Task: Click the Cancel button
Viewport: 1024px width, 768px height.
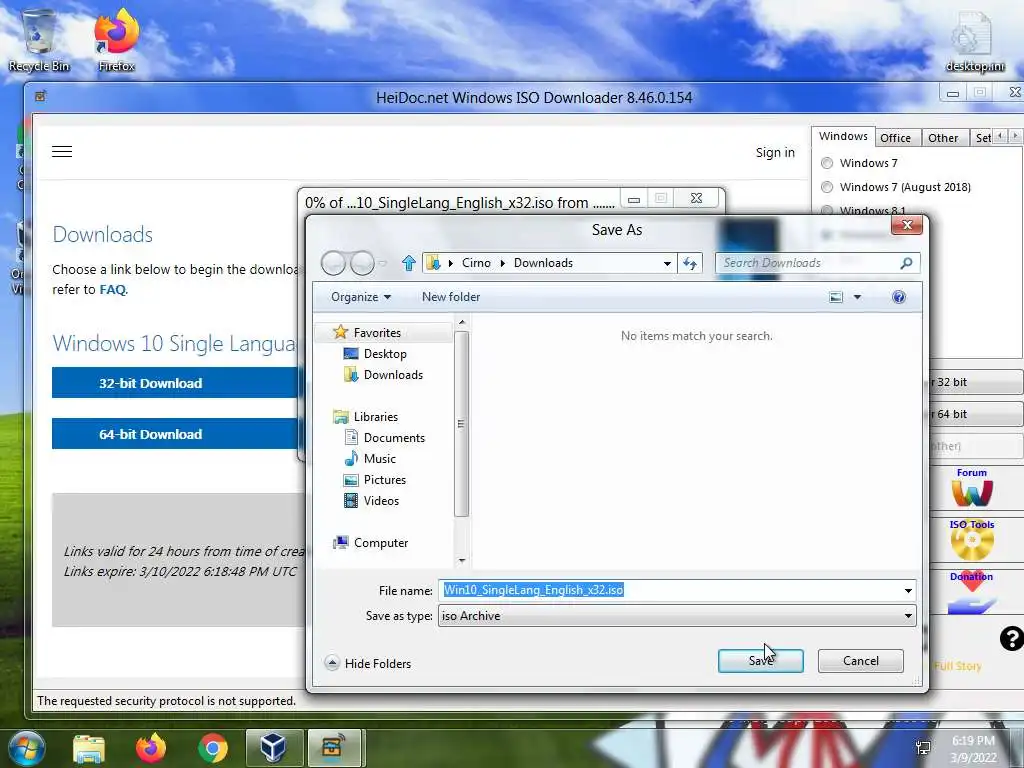Action: [x=861, y=661]
